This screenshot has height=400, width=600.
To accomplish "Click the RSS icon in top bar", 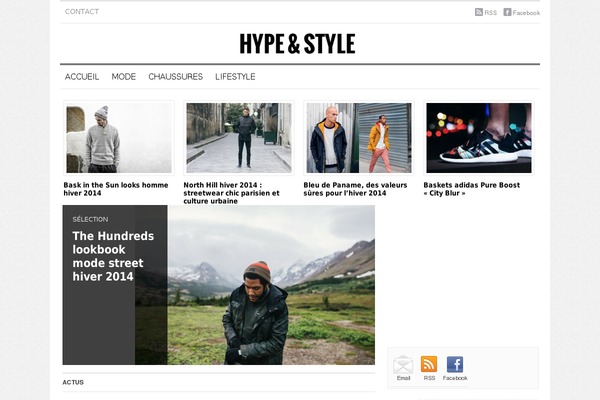I will pos(479,12).
